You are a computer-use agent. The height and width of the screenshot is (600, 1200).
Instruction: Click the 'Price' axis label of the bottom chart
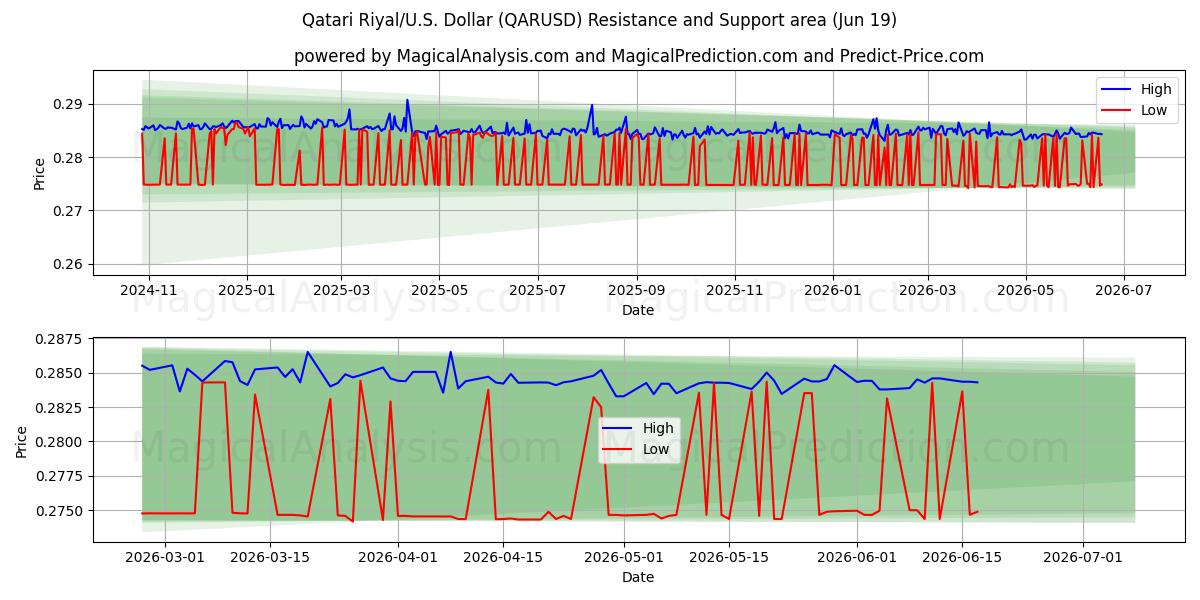click(23, 442)
